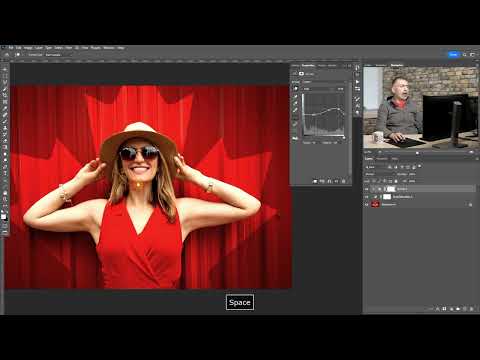
Task: Toggle lock transparent pixels
Action: [374, 181]
